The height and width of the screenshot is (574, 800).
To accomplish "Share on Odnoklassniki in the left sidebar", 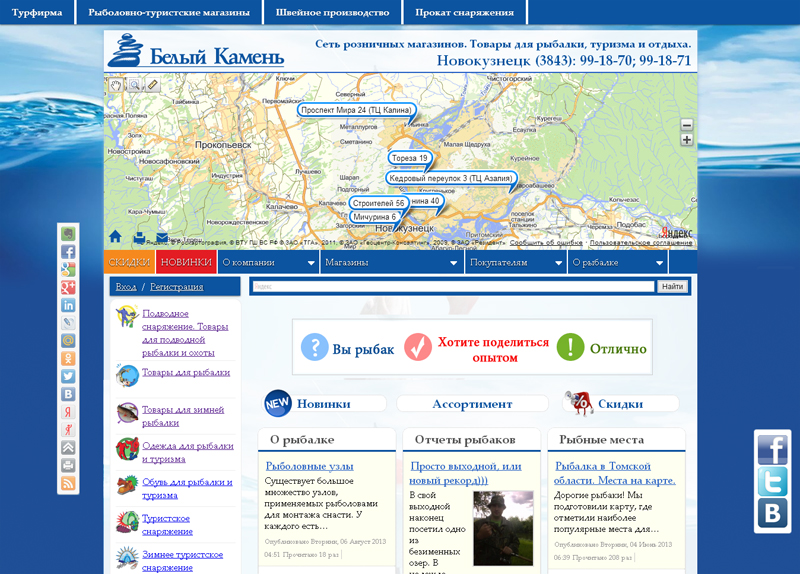I will (68, 358).
